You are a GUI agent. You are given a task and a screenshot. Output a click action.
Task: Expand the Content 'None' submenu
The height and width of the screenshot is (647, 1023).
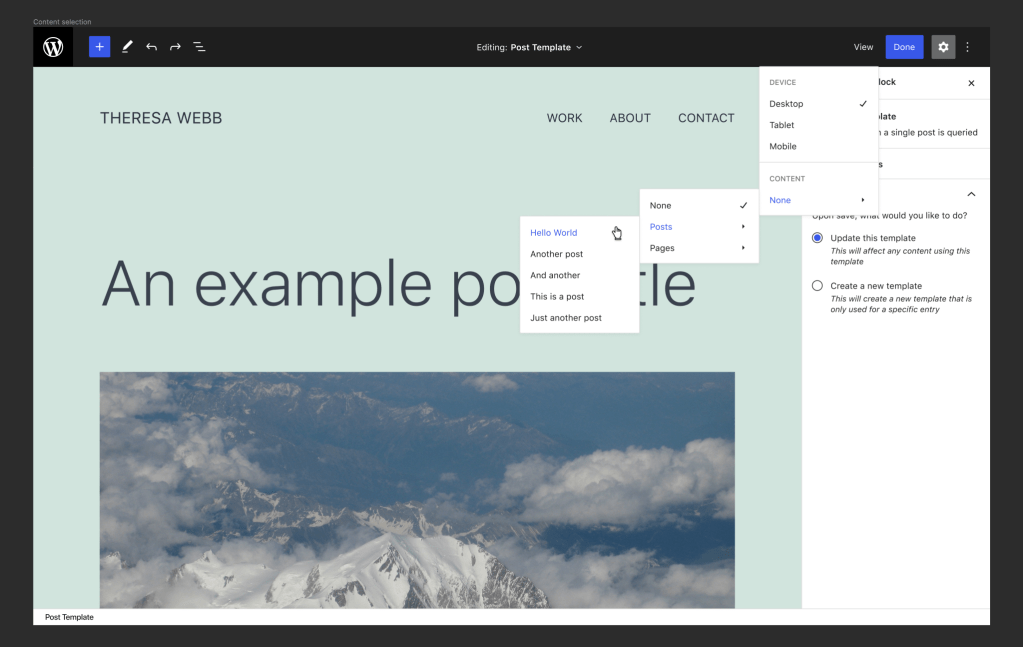817,200
